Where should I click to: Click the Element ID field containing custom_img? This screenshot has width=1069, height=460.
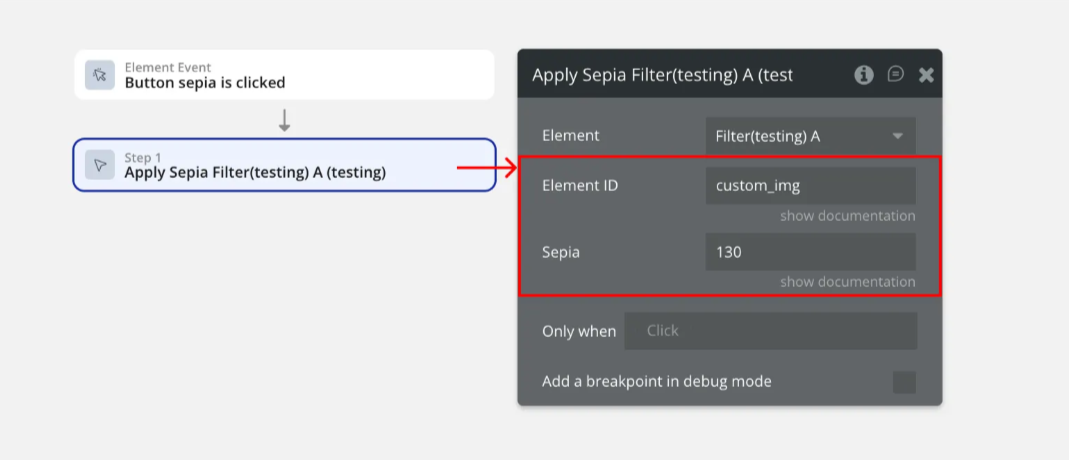pyautogui.click(x=810, y=185)
